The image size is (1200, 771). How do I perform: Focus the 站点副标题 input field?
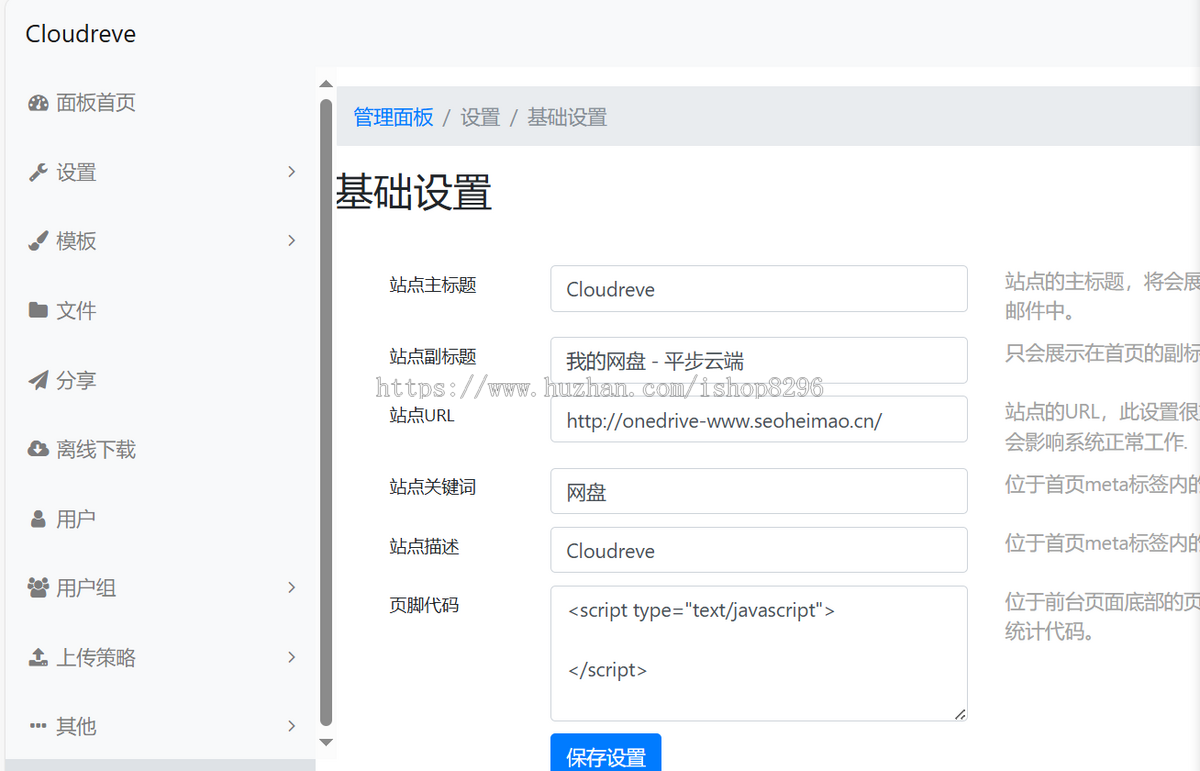(x=759, y=360)
